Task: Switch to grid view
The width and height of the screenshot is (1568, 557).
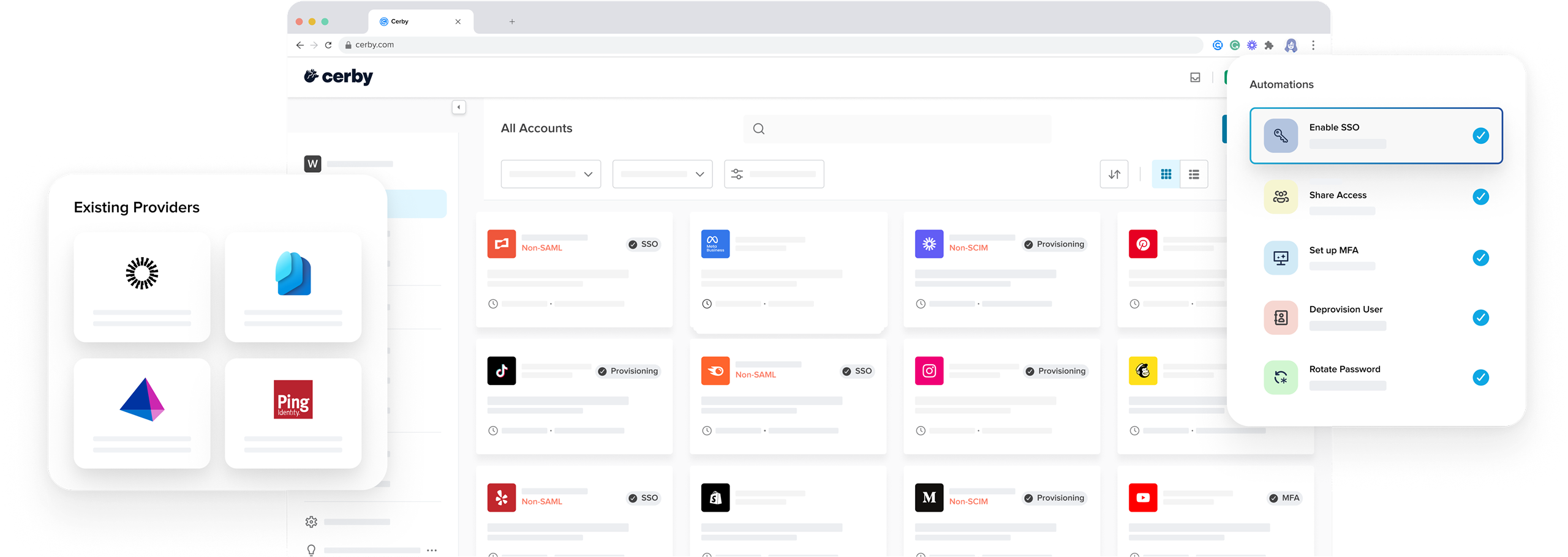Action: (1166, 174)
